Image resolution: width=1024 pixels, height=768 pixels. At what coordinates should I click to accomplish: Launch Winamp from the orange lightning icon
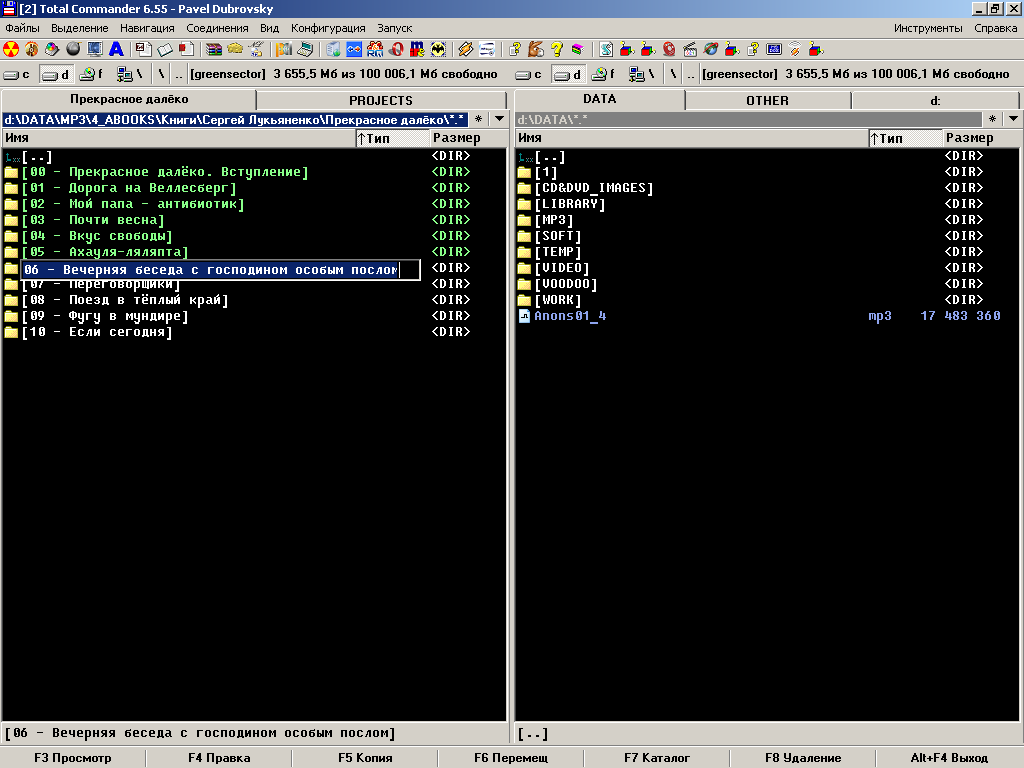click(x=466, y=50)
